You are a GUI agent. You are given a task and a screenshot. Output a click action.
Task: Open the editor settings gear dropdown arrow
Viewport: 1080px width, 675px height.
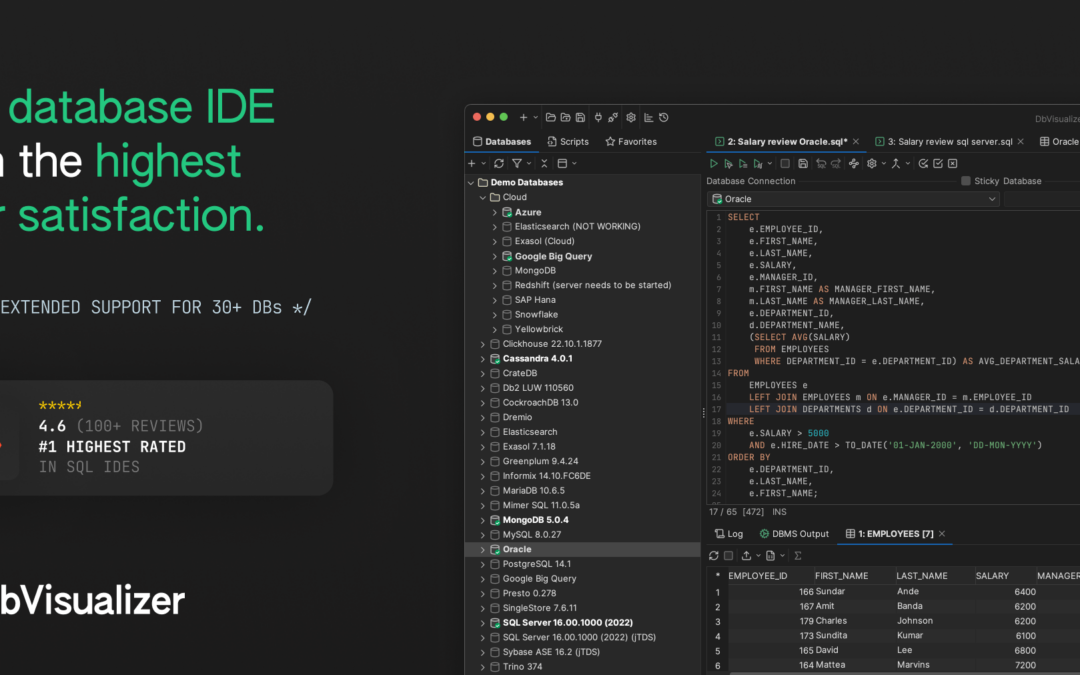point(883,164)
